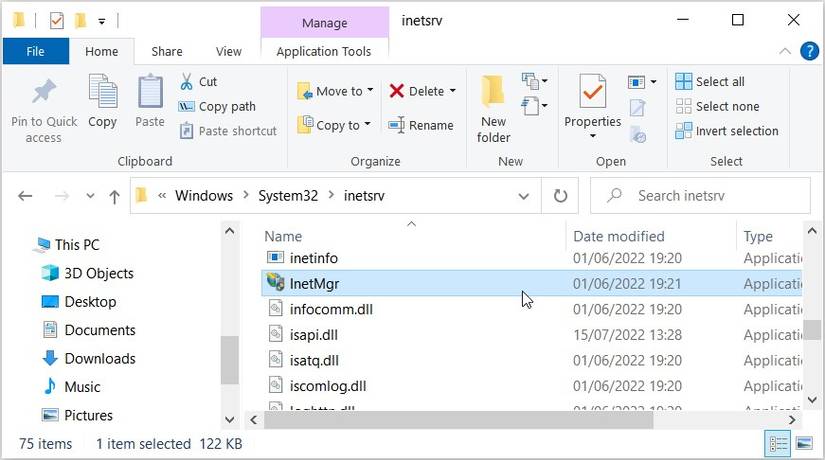The width and height of the screenshot is (825, 460).
Task: Switch to Large icons view in status bar
Action: [x=804, y=444]
